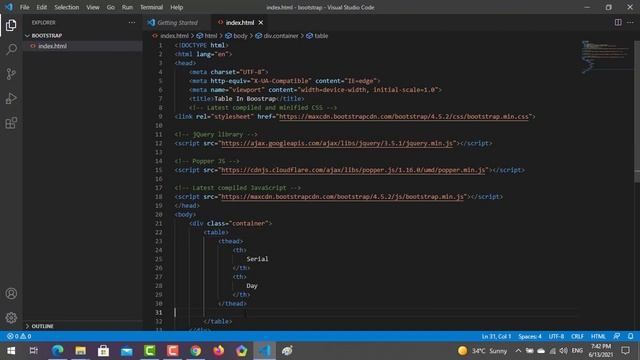Open the Explorer panel ellipsis menu
The image size is (640, 360).
(x=131, y=23)
